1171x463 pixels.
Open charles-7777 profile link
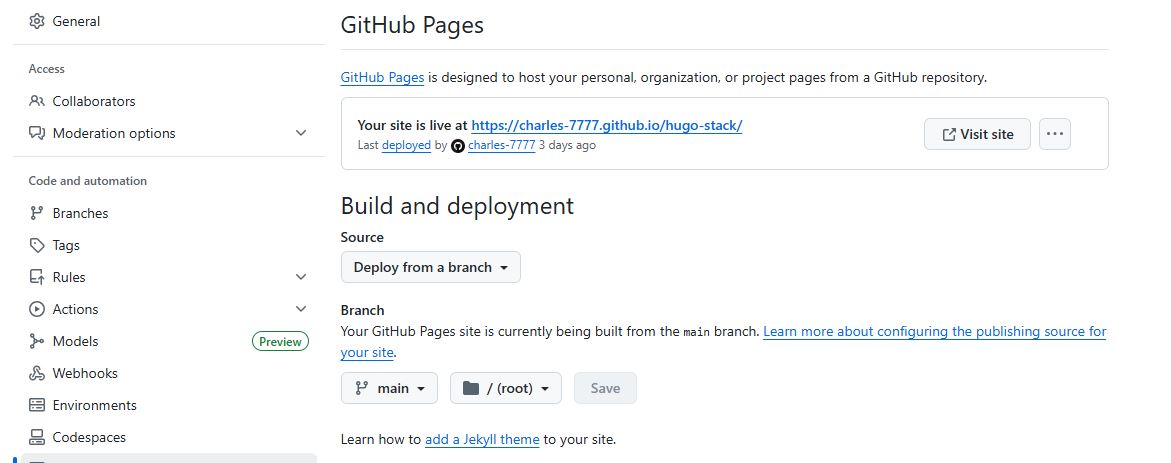pos(502,145)
